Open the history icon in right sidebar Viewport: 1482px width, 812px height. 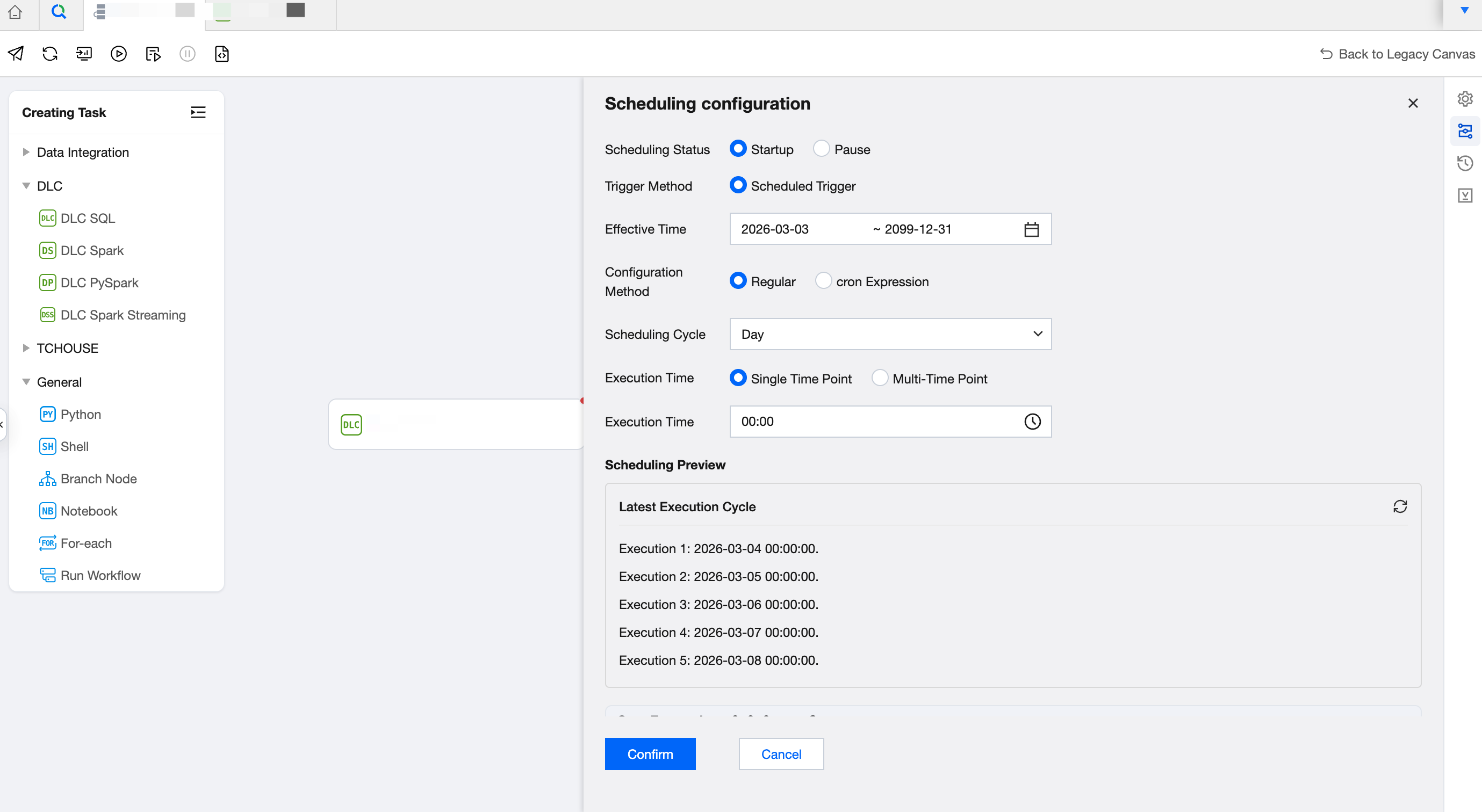click(x=1465, y=163)
